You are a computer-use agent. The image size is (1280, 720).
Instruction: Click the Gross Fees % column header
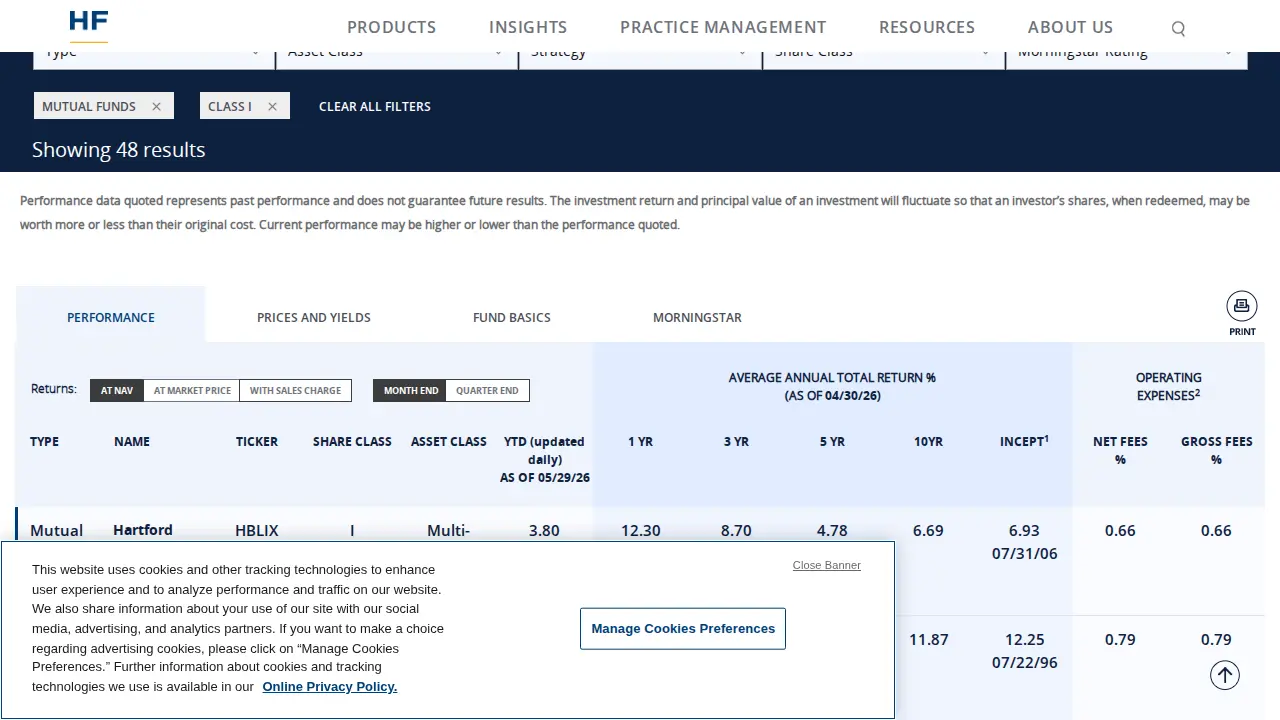[x=1216, y=450]
